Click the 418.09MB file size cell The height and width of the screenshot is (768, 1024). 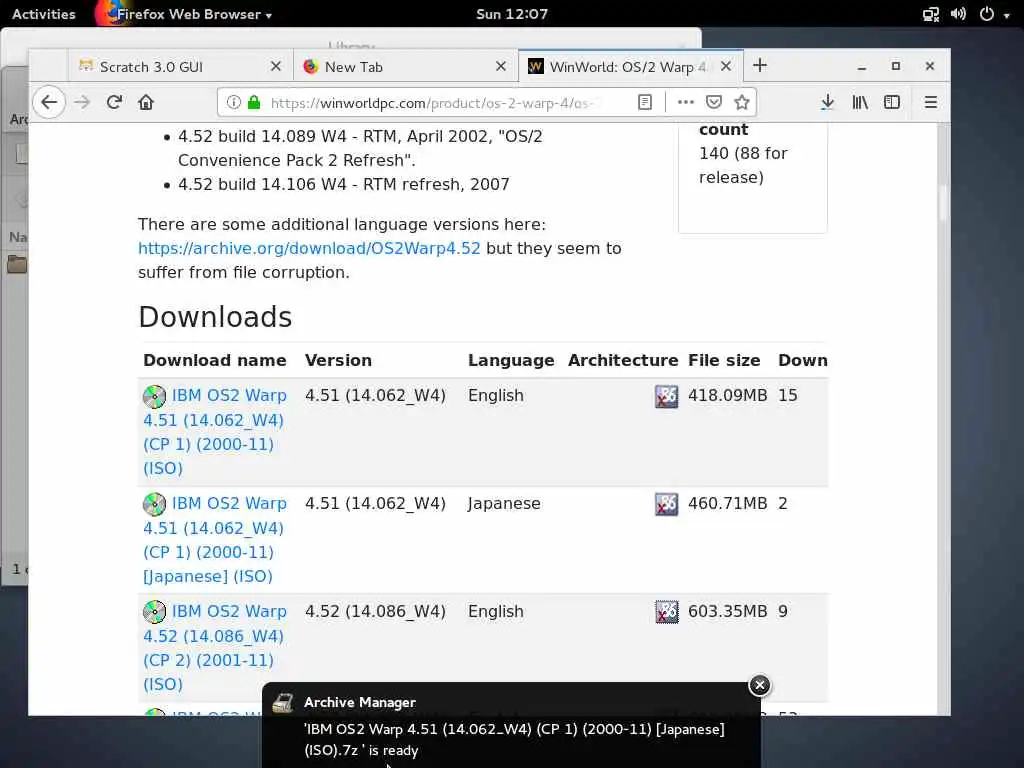(x=728, y=396)
